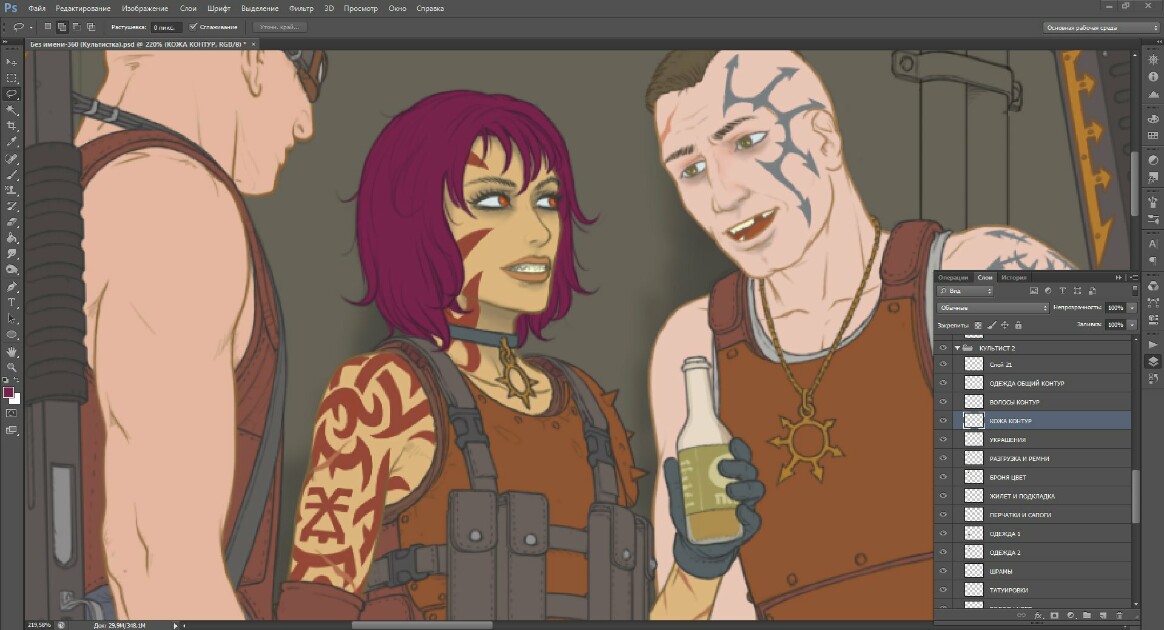Open the Фильтр menu
1164x630 pixels.
[301, 8]
